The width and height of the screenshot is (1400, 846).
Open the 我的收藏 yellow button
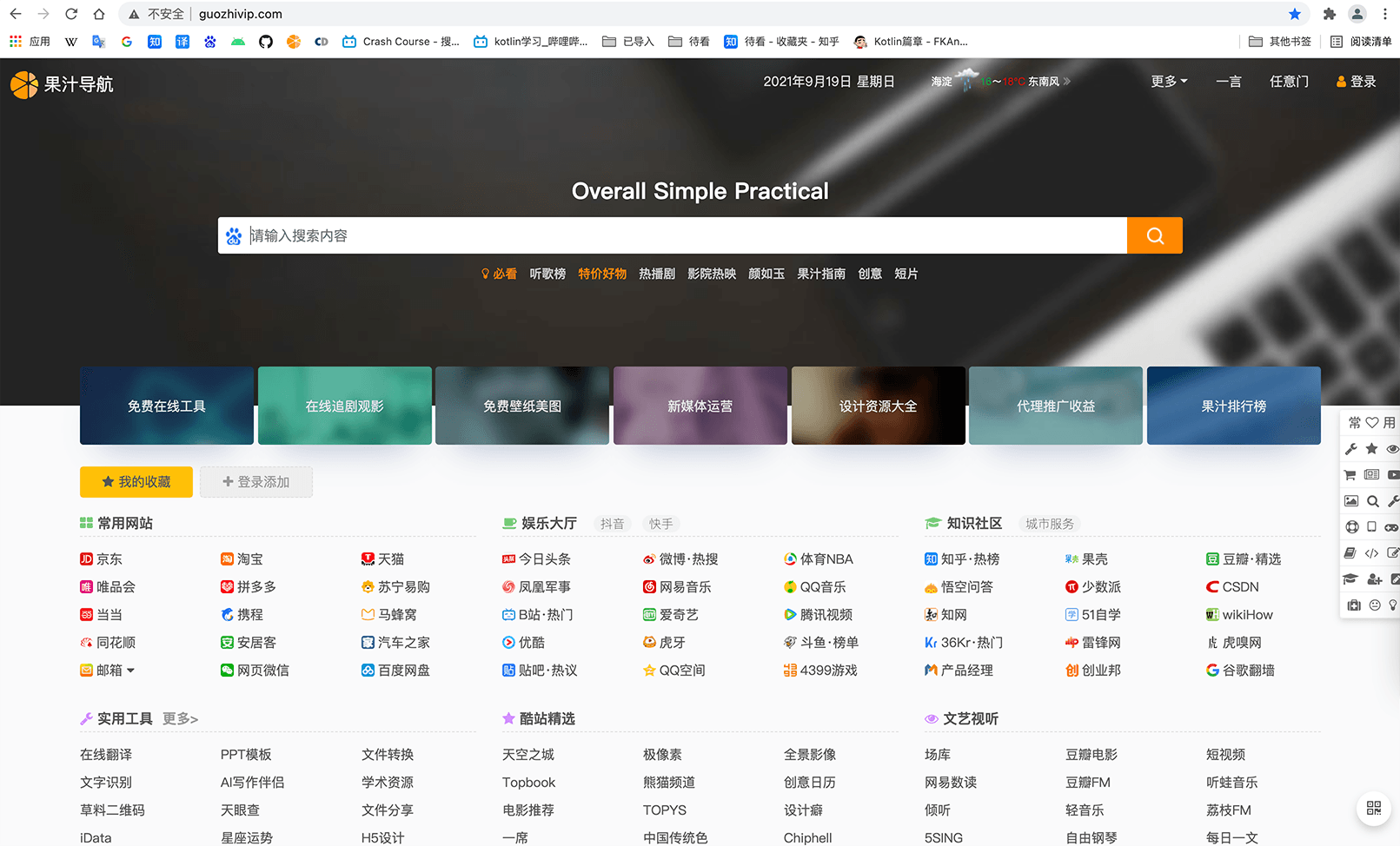tap(136, 482)
